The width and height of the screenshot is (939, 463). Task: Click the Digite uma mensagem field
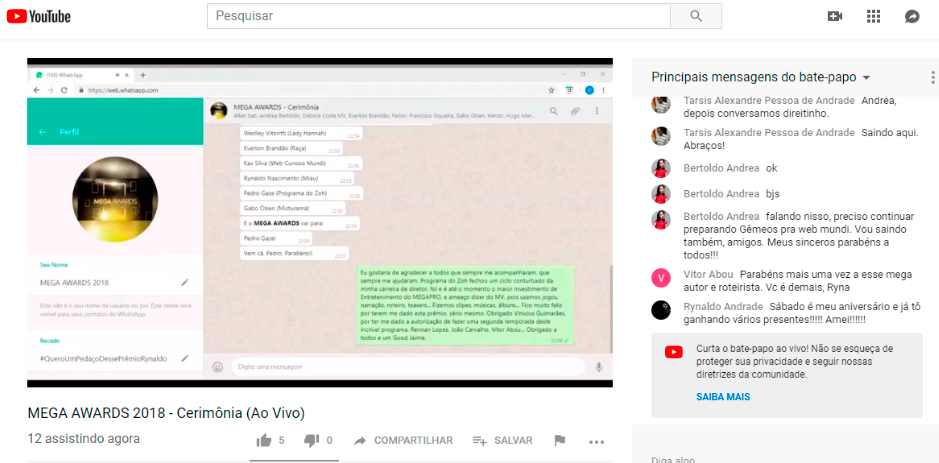408,367
